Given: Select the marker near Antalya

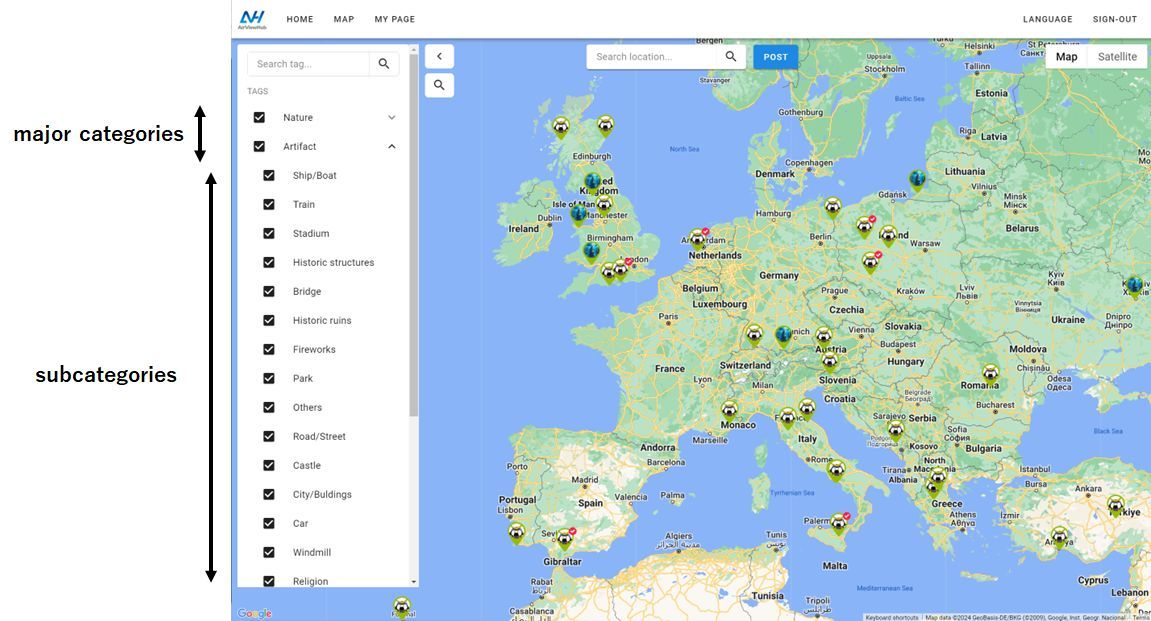Looking at the screenshot, I should (1059, 537).
